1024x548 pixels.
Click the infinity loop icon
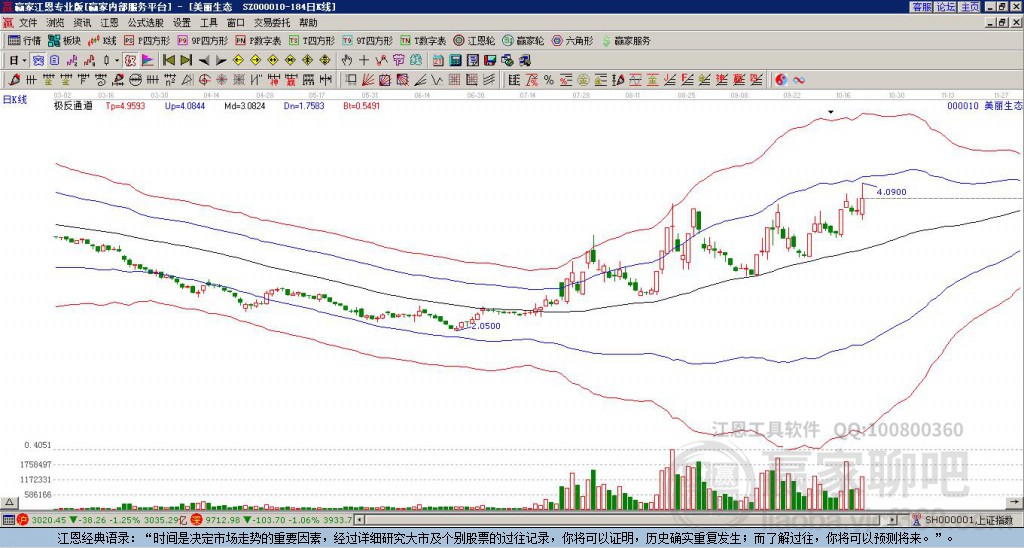coord(799,80)
